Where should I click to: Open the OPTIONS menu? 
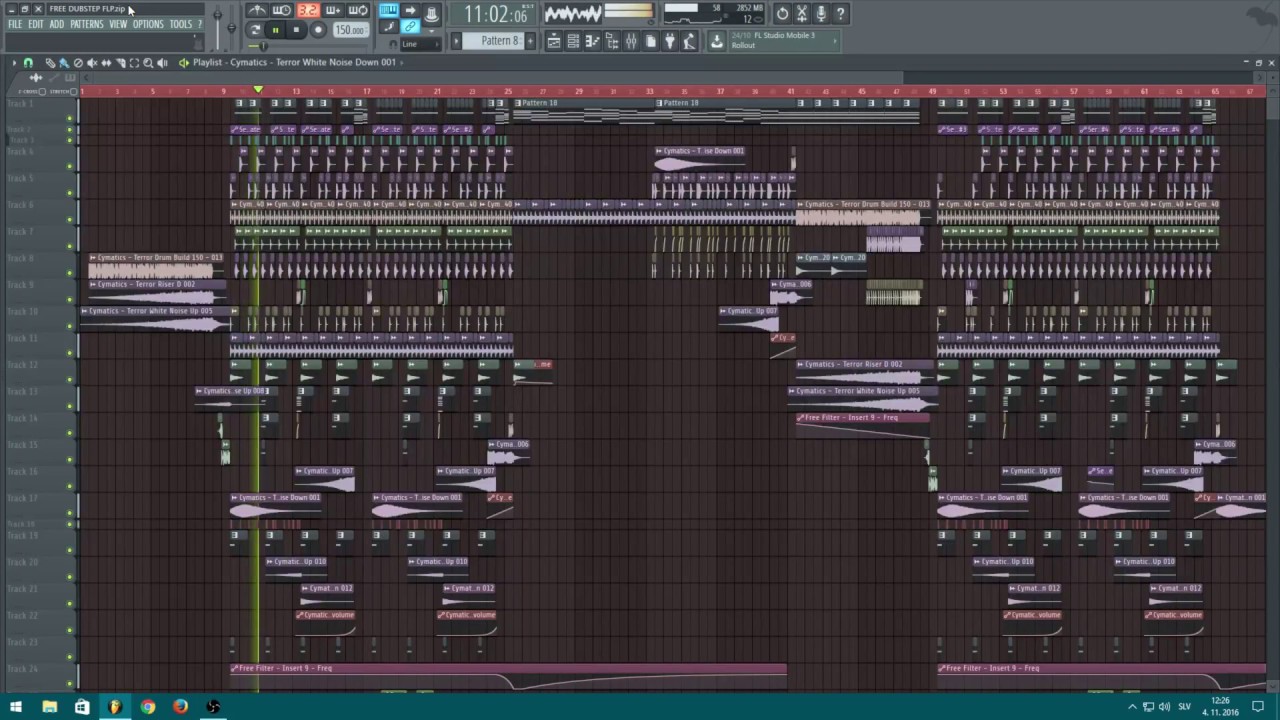click(x=148, y=24)
